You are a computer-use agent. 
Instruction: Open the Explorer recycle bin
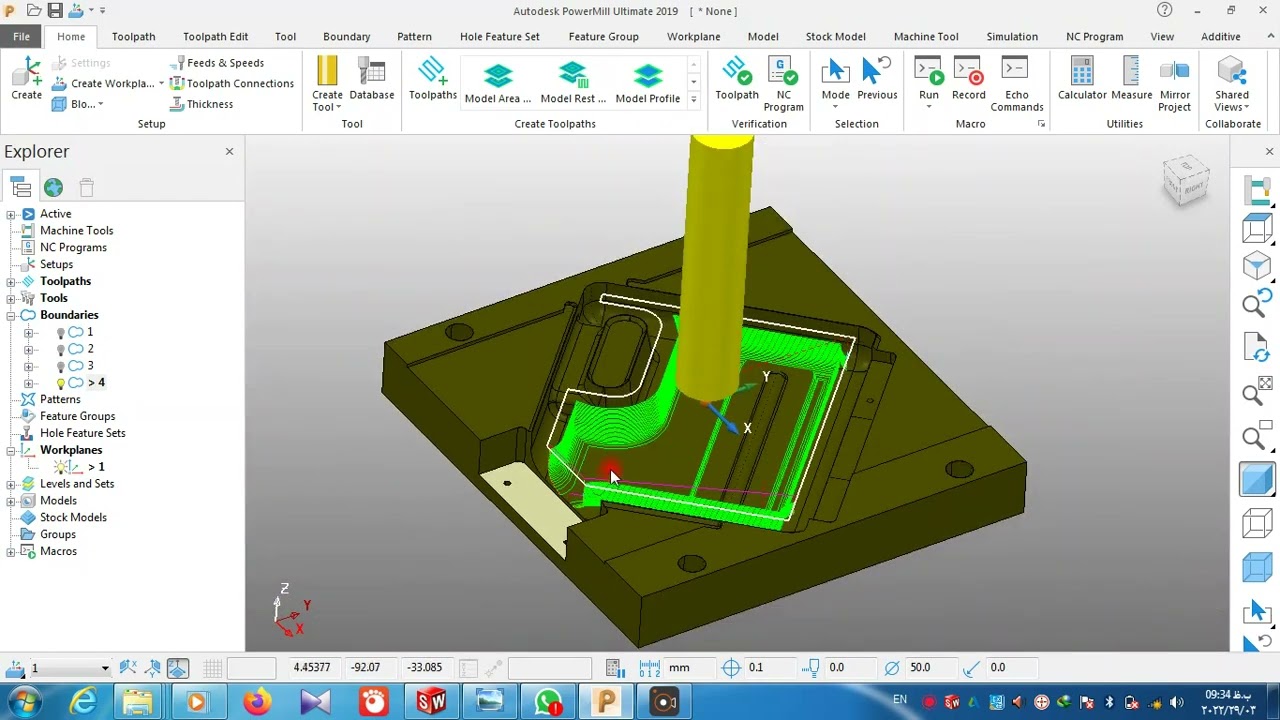tap(86, 187)
